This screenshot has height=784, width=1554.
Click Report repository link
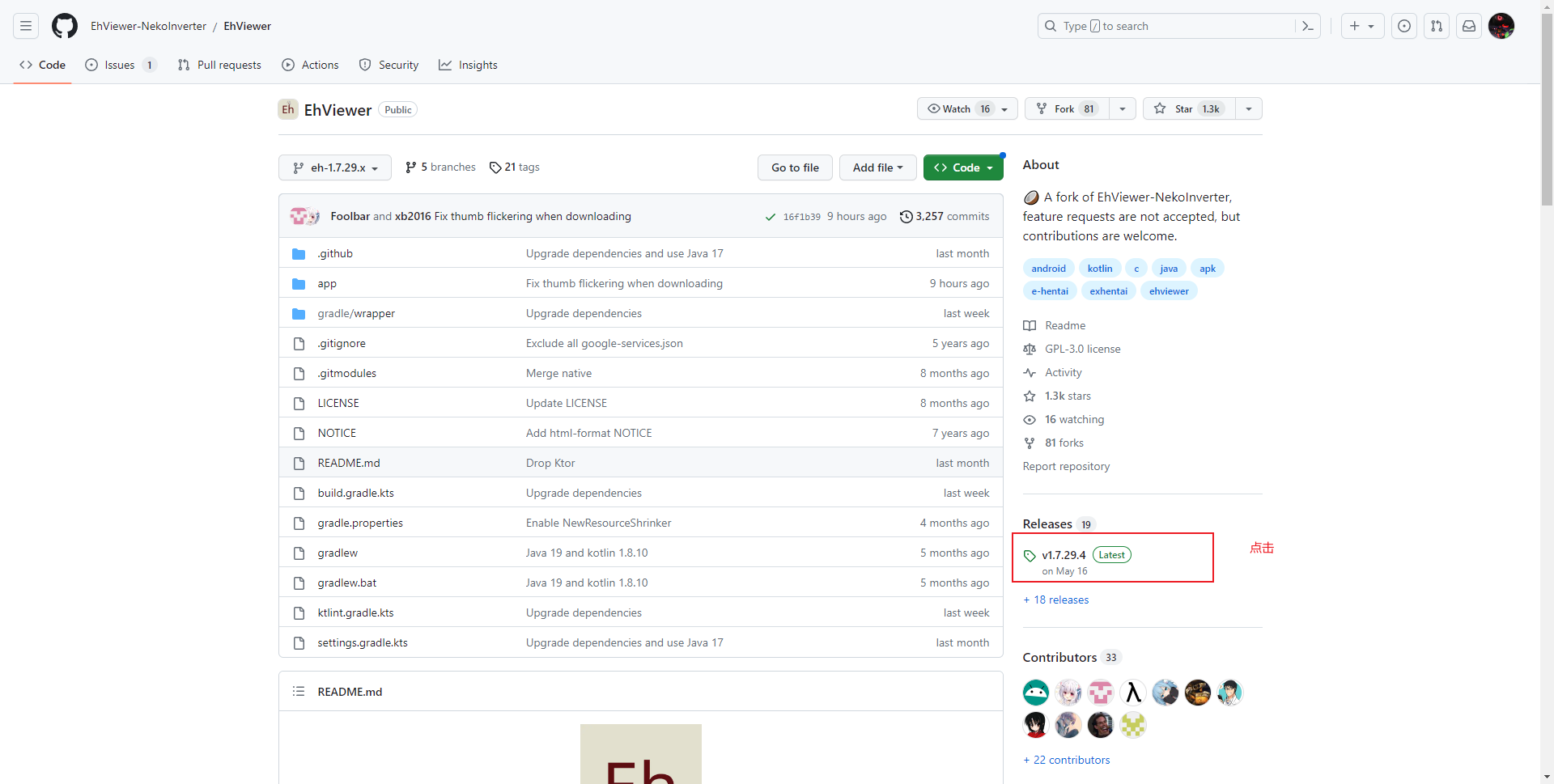(1066, 466)
